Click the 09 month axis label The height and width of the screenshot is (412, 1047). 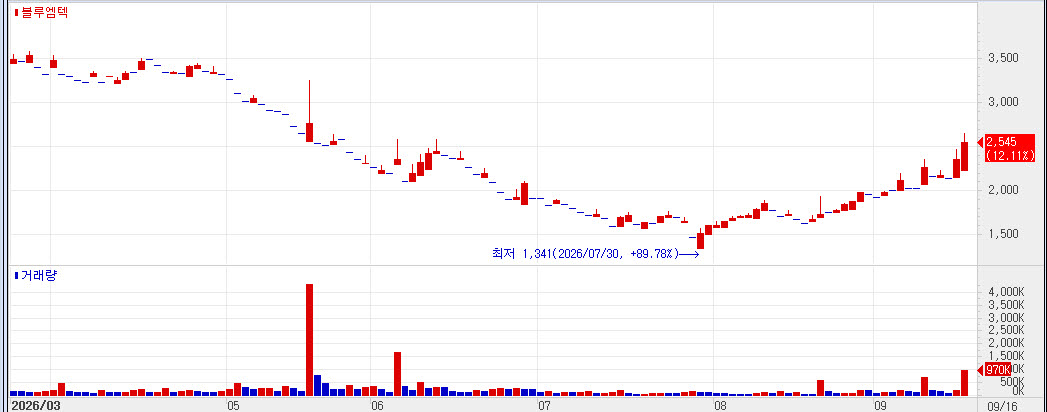pyautogui.click(x=880, y=406)
